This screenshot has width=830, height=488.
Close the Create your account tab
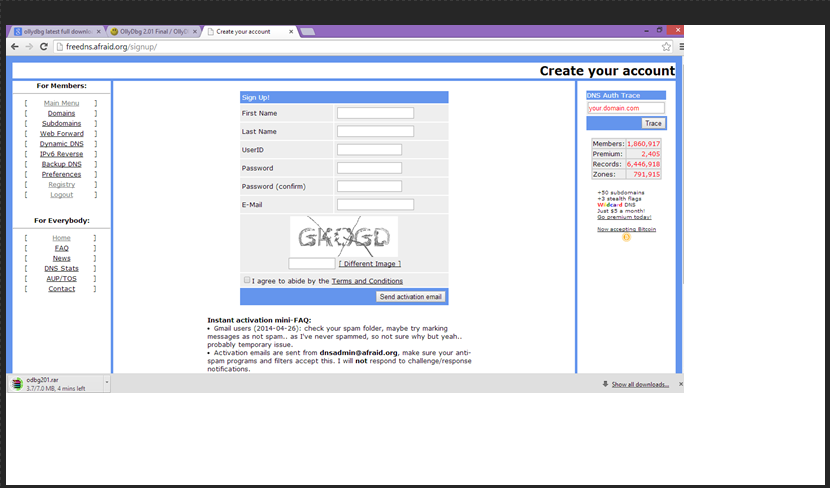pos(291,32)
